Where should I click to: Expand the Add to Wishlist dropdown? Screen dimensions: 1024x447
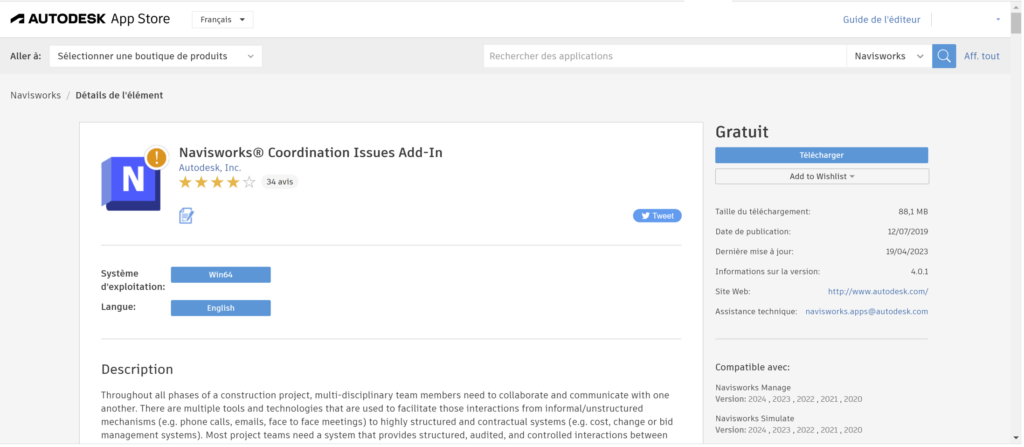point(821,176)
